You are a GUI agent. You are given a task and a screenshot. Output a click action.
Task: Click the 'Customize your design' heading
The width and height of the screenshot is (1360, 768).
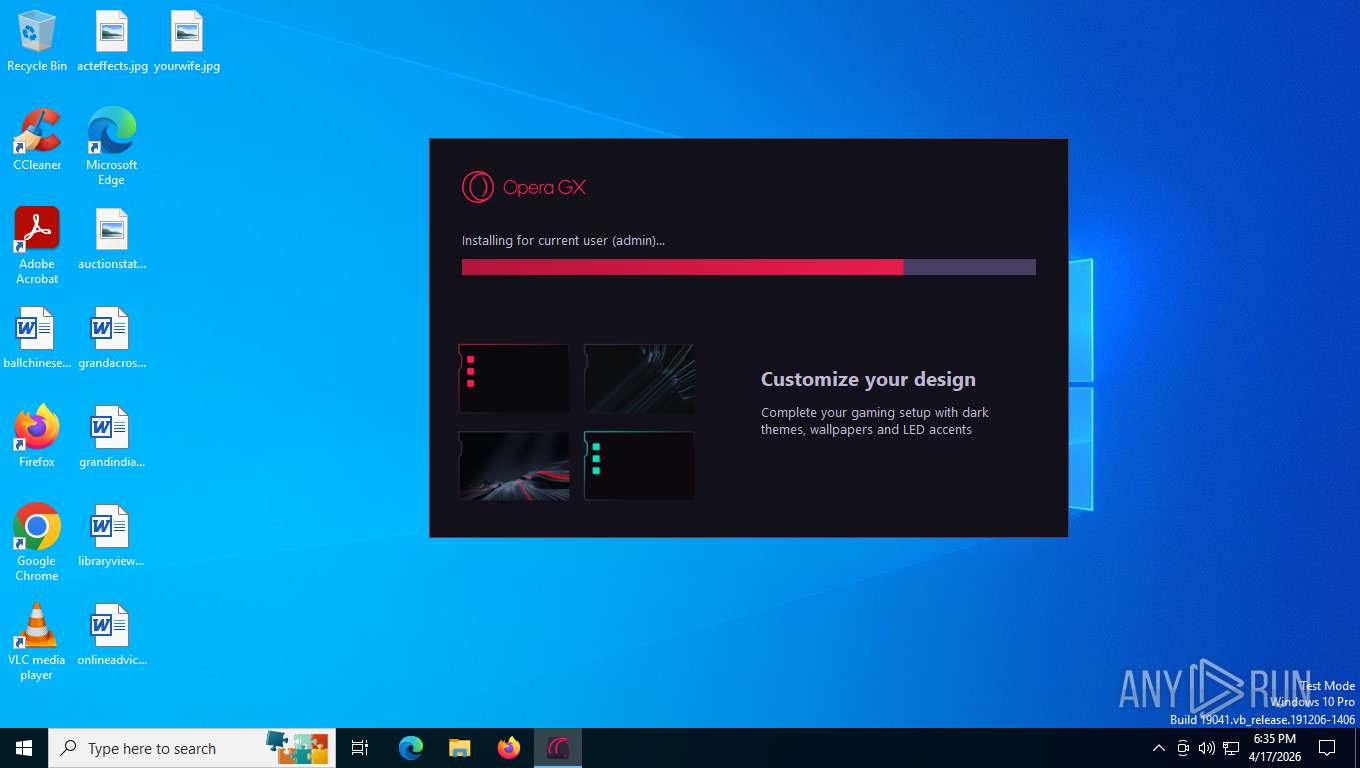pos(868,379)
